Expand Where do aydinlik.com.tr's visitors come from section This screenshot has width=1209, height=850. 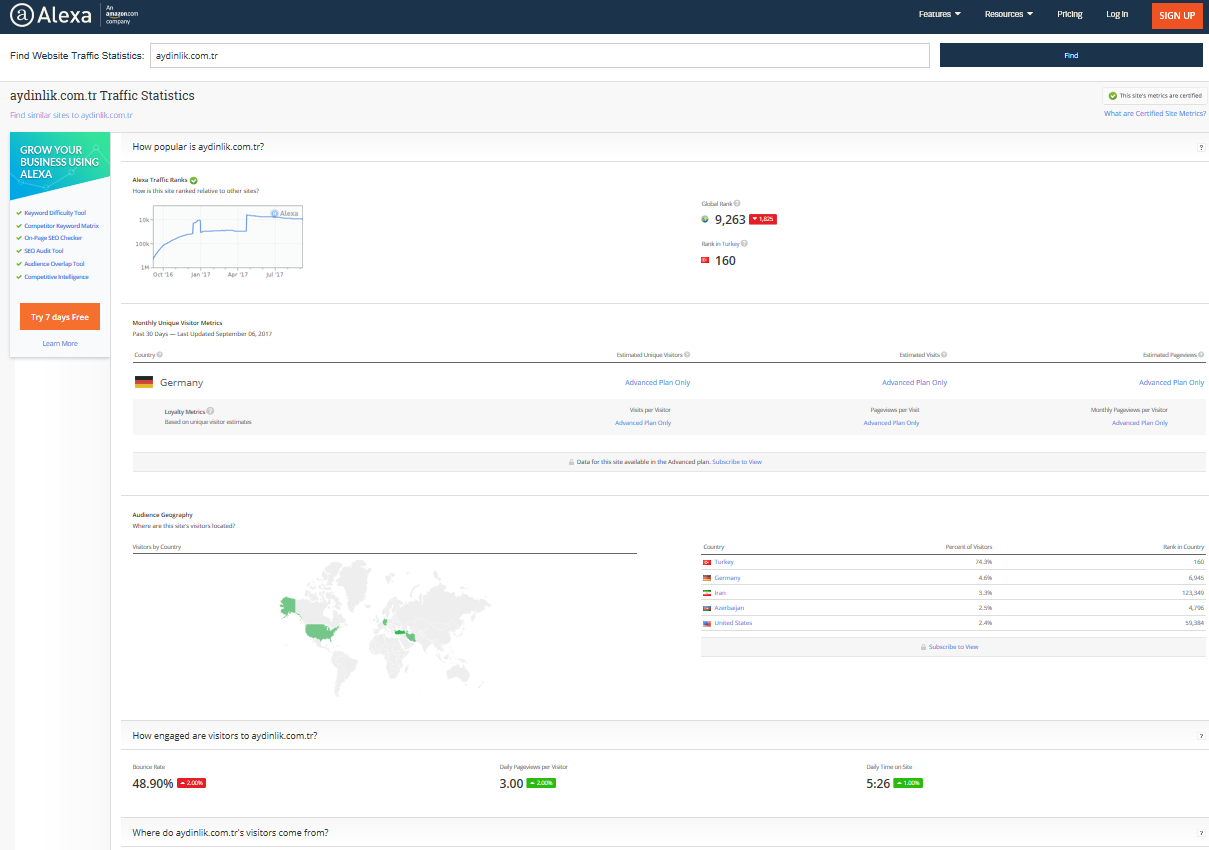(x=664, y=832)
